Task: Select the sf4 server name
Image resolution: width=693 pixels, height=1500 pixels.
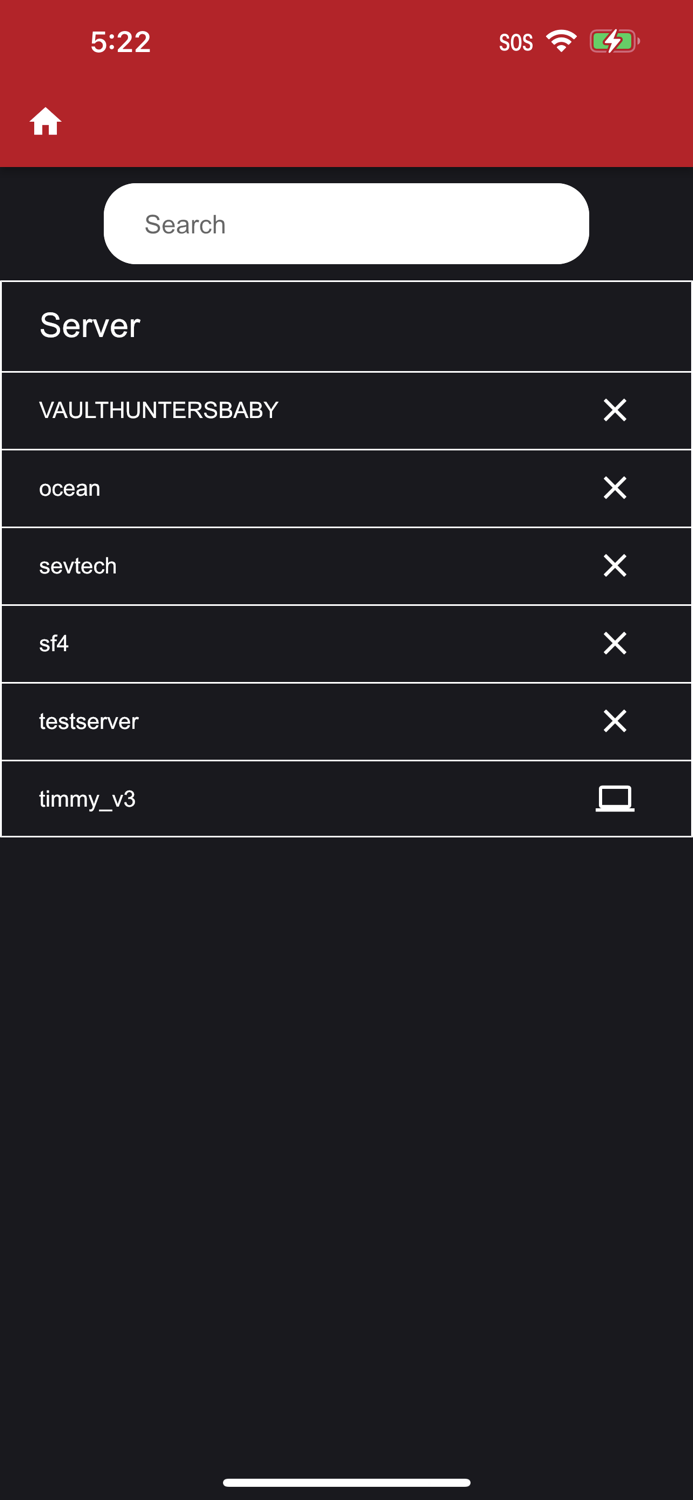Action: [54, 643]
